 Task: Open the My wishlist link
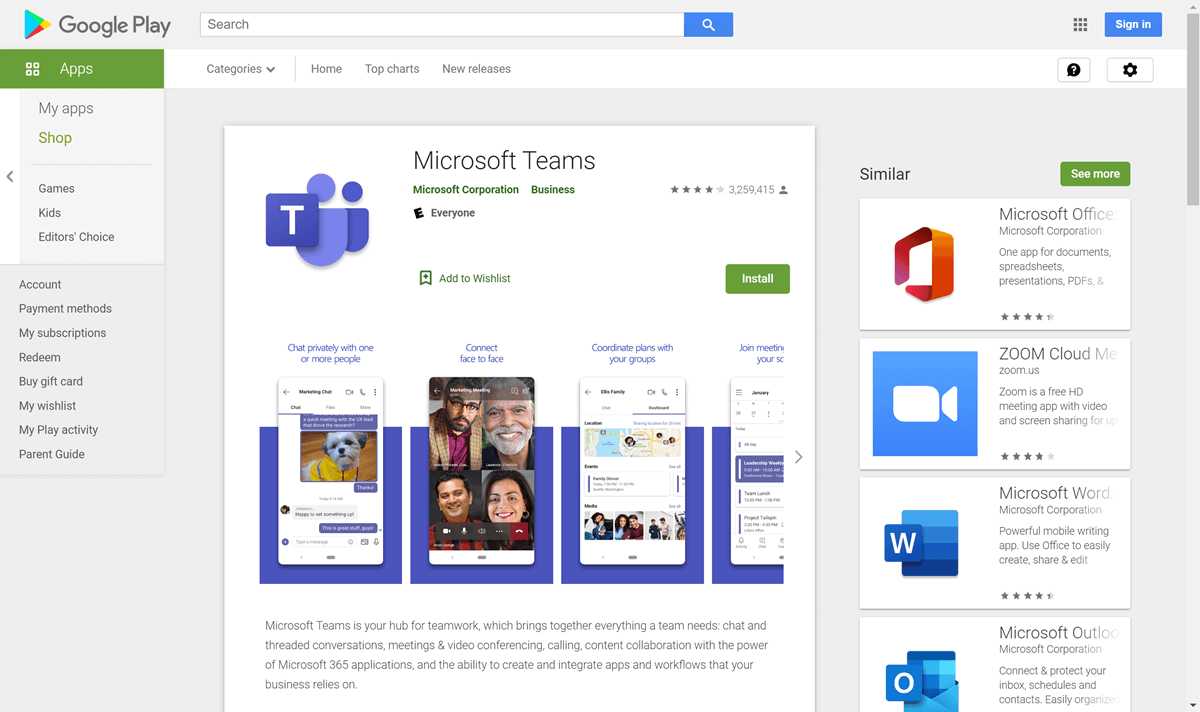click(x=47, y=406)
